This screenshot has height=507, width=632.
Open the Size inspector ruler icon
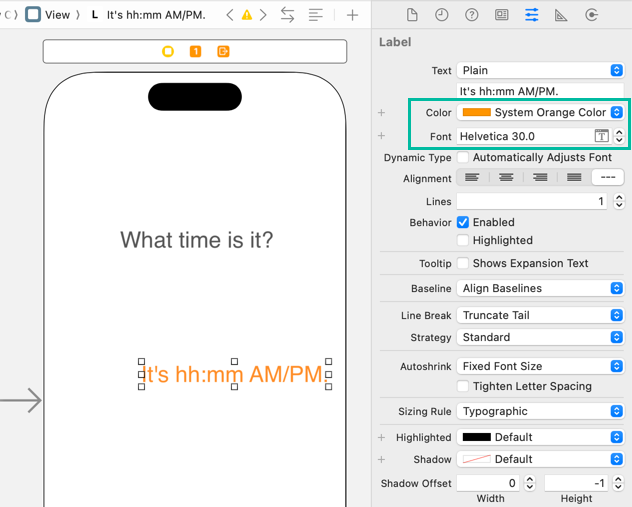(561, 15)
